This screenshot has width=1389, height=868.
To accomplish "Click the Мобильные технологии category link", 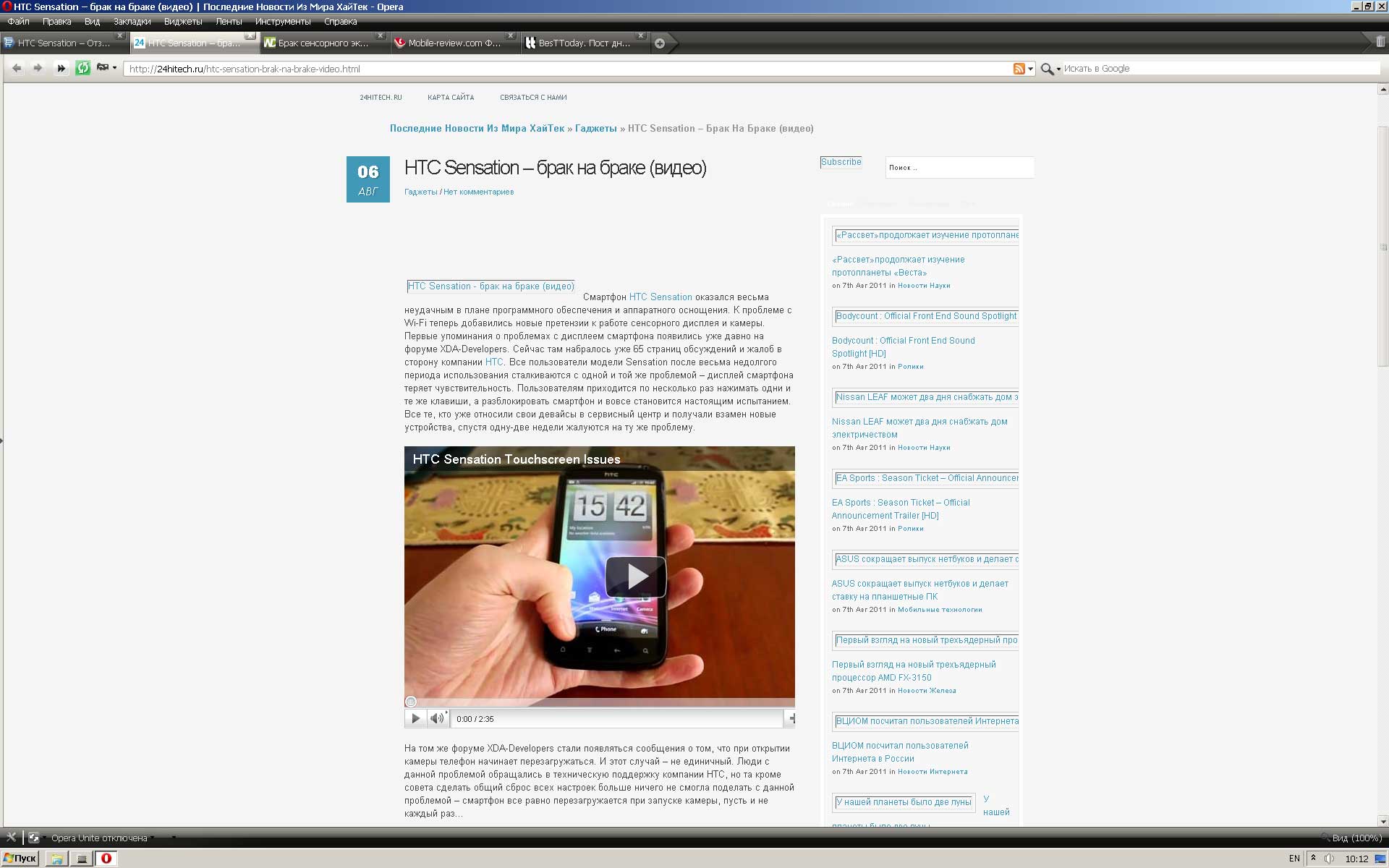I will click(940, 610).
